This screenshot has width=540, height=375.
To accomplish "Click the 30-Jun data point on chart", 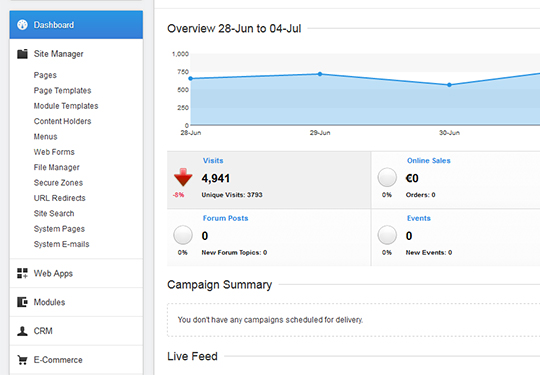I will tap(449, 85).
